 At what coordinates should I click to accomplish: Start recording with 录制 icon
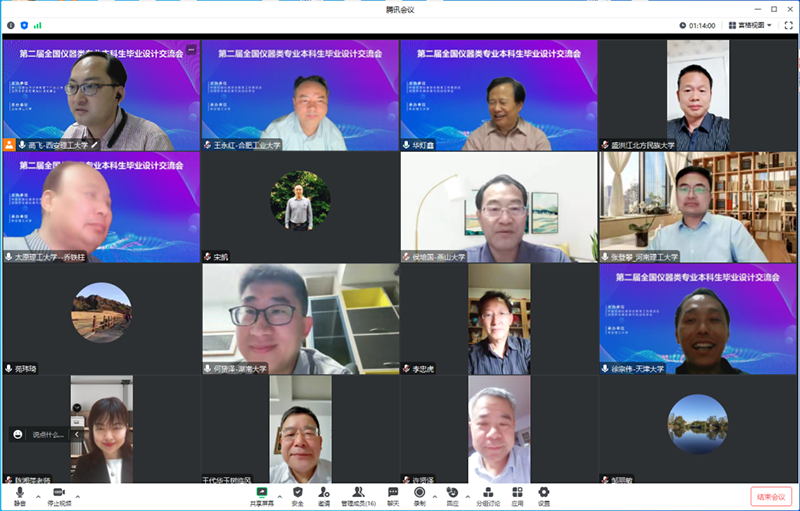coord(420,494)
